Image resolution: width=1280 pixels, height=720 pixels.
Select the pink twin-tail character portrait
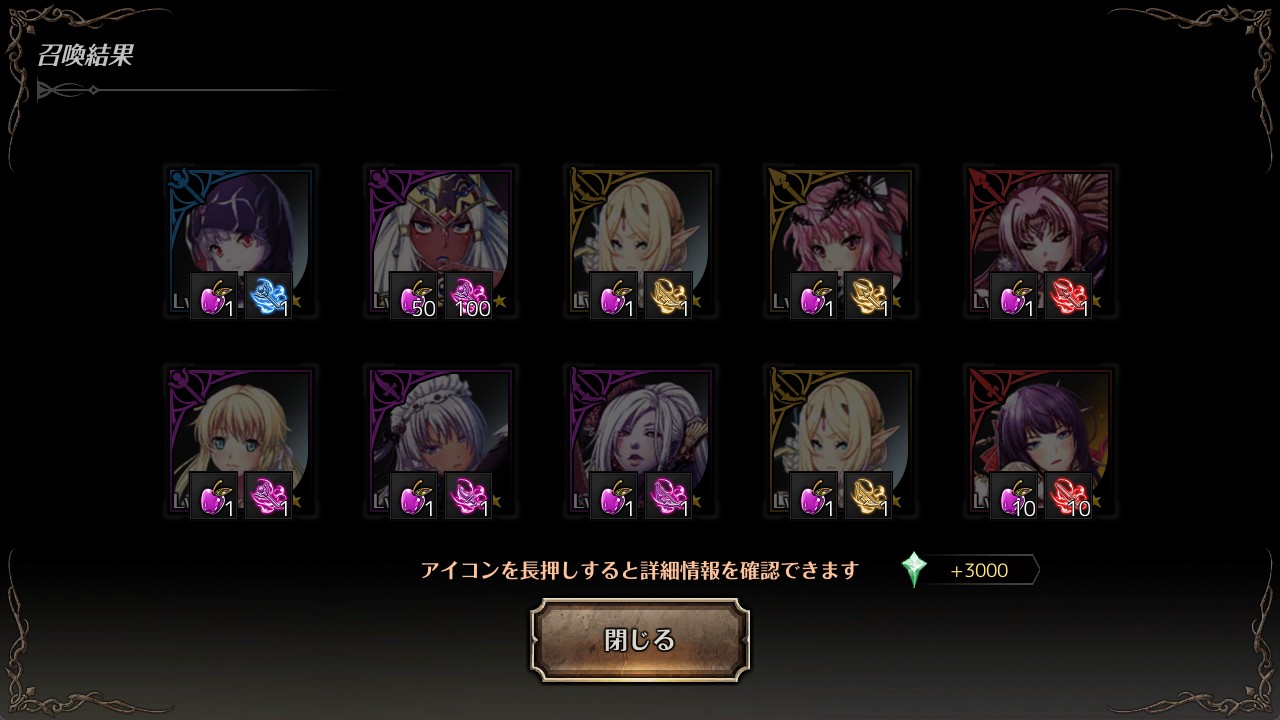click(840, 241)
